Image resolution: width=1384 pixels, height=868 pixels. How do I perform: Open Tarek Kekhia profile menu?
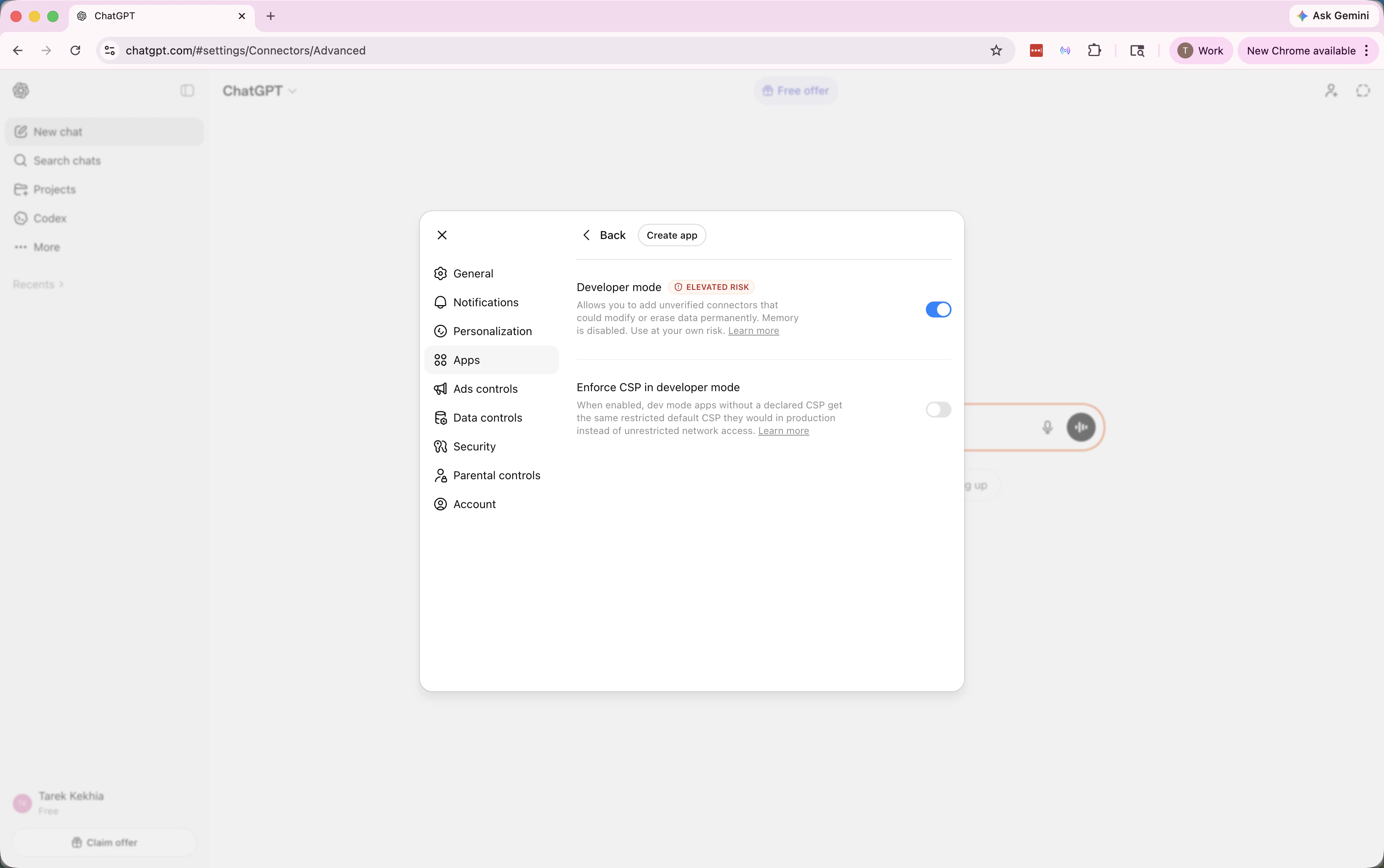[105, 803]
